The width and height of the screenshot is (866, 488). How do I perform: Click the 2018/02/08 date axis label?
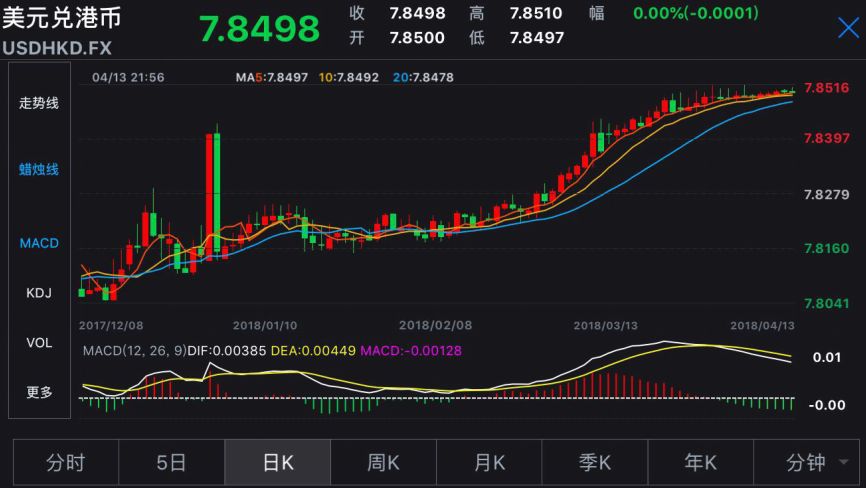coord(436,325)
